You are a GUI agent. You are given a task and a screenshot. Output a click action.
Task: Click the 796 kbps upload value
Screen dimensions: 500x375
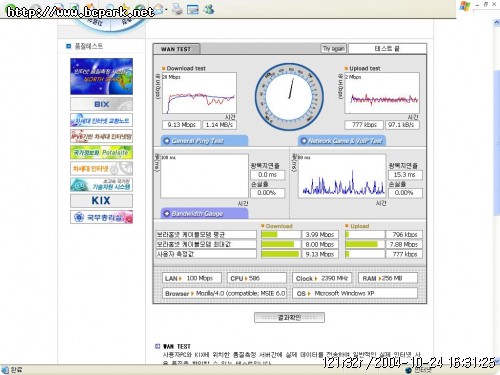click(404, 234)
